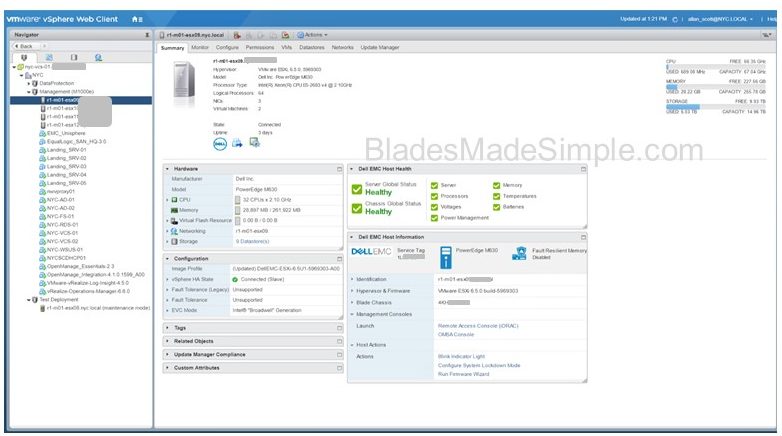Viewport: 782px width, 436px height.
Task: Click the Memory usage bar
Action: (716, 87)
